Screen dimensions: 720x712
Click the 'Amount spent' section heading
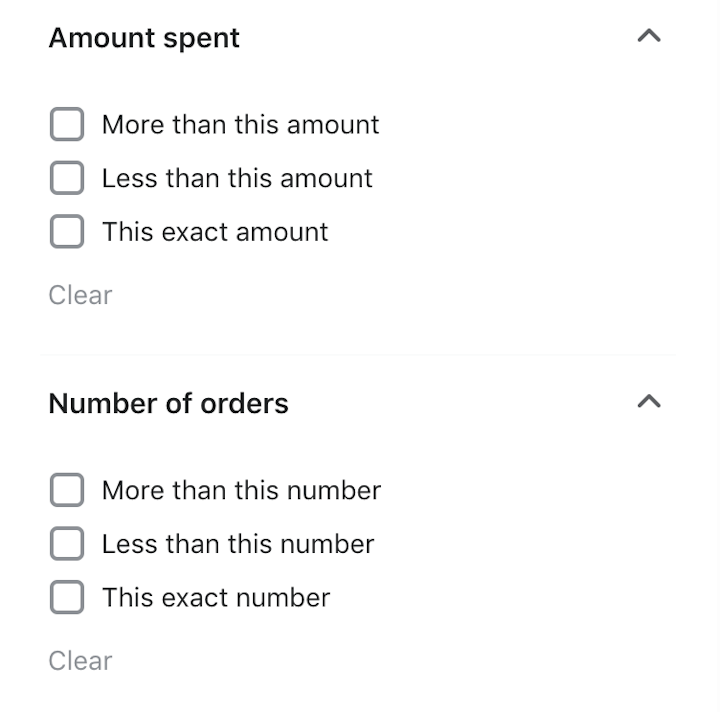click(144, 38)
